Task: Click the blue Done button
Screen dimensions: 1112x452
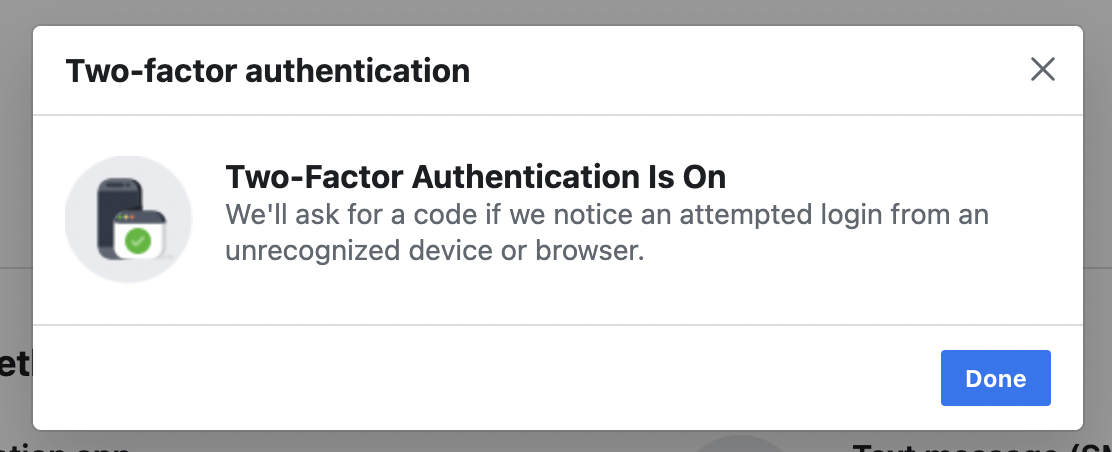Action: (996, 378)
